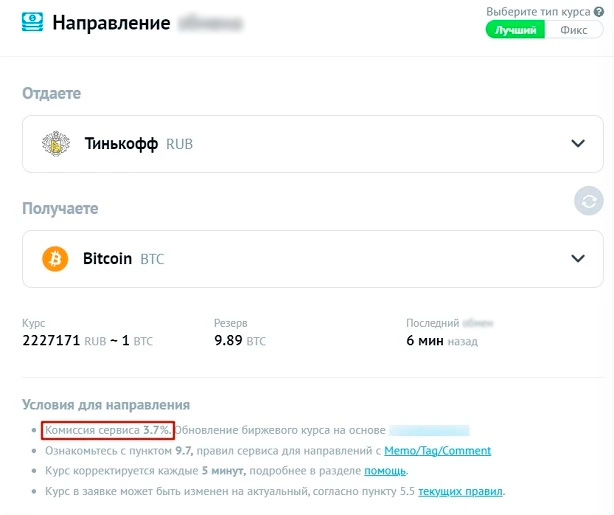Open the Memo/Tag/Comment link
The width and height of the screenshot is (614, 515).
437,451
